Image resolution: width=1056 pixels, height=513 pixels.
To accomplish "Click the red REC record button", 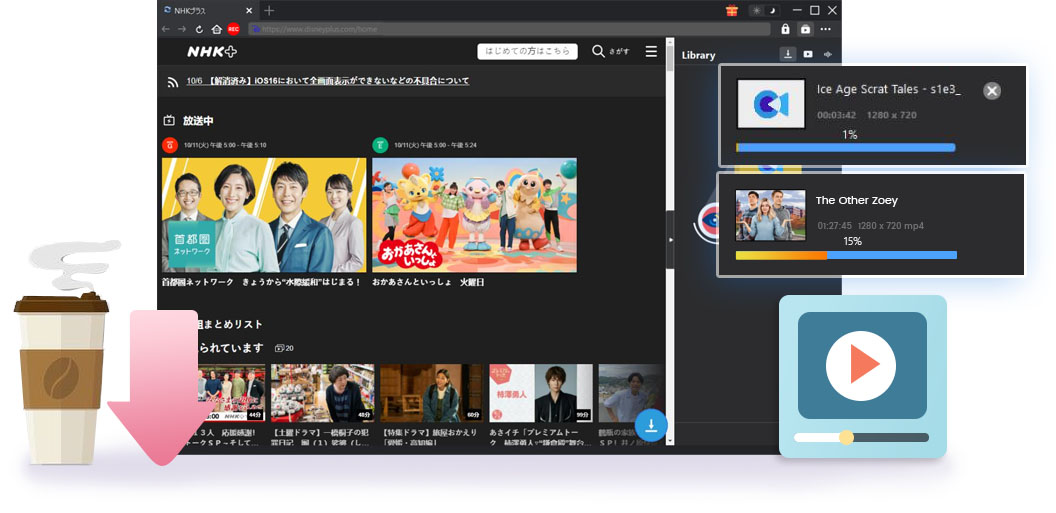I will point(233,29).
